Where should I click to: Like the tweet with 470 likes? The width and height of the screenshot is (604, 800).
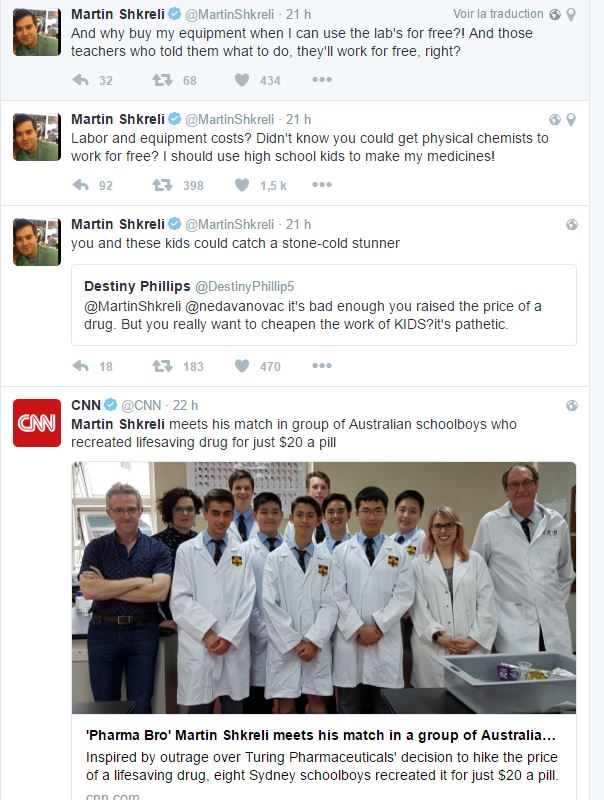click(x=242, y=366)
